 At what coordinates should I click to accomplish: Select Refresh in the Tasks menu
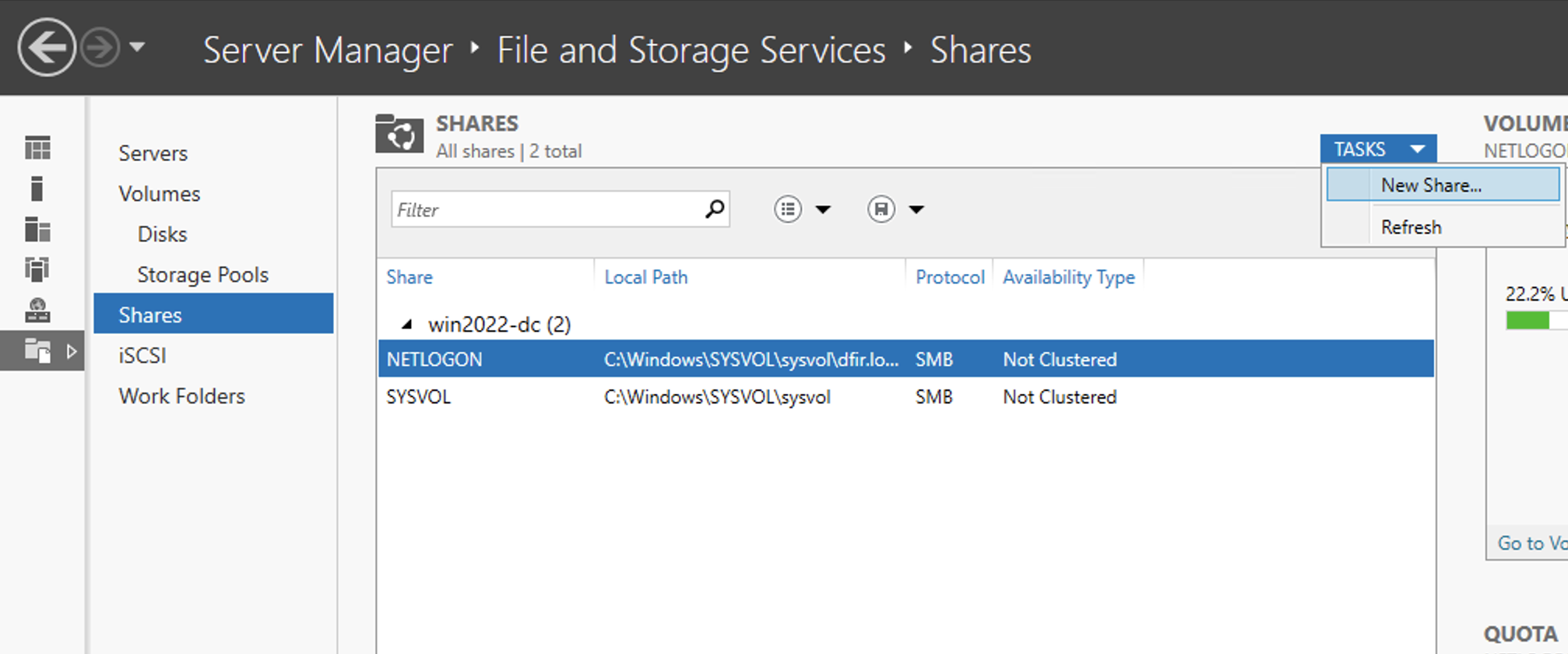coord(1411,227)
